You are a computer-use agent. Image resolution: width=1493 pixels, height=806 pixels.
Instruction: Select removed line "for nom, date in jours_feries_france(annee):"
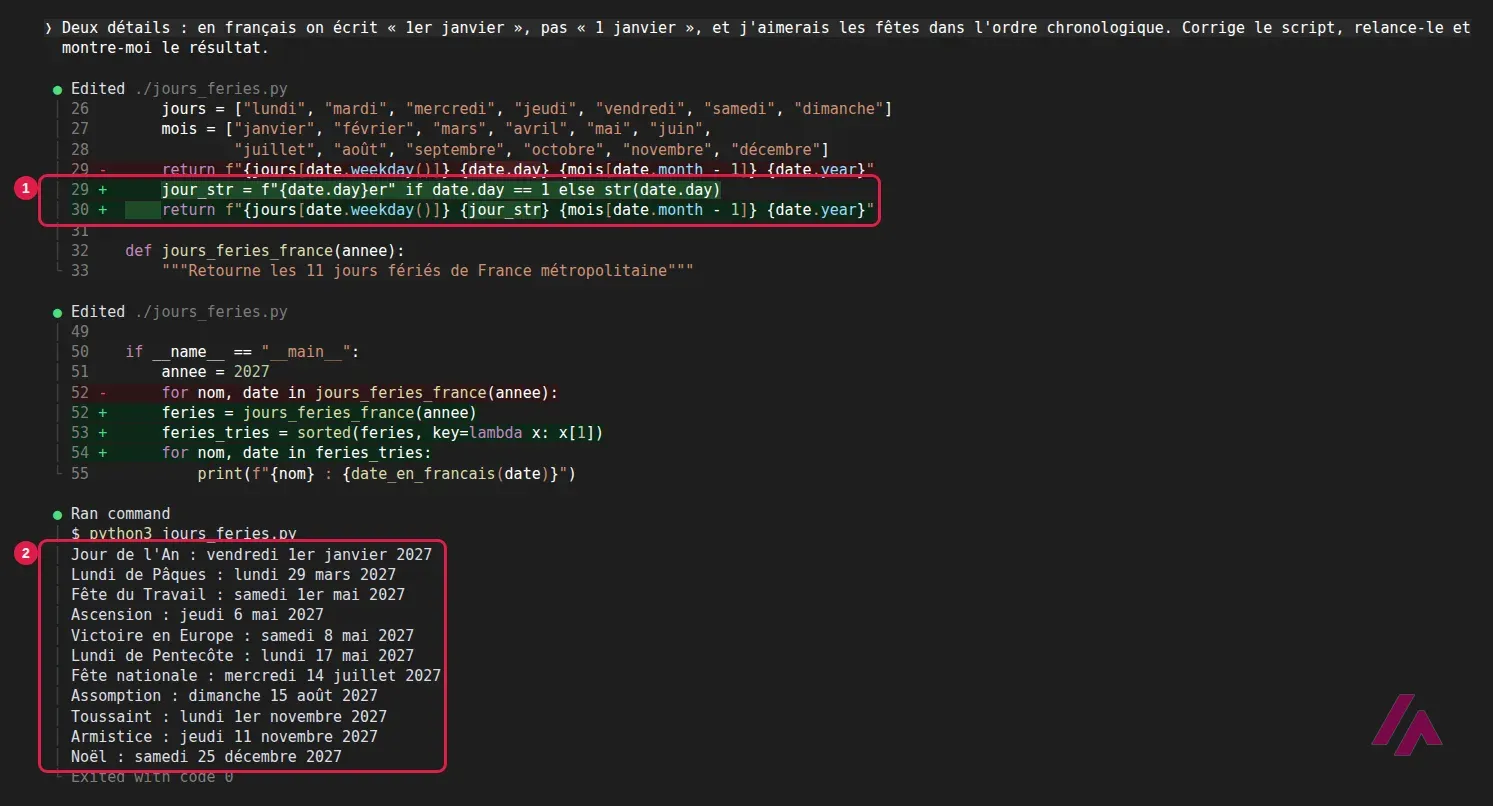tap(360, 392)
